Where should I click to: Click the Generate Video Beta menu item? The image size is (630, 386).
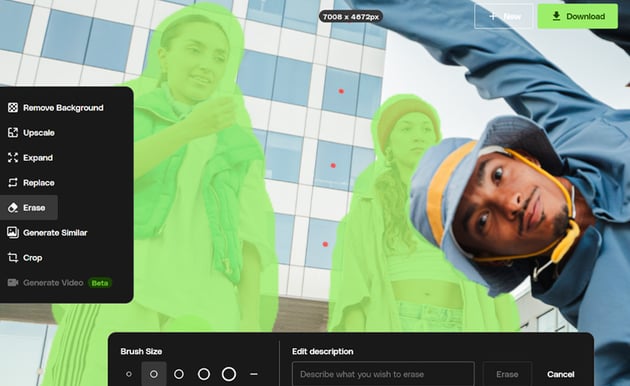pos(59,283)
